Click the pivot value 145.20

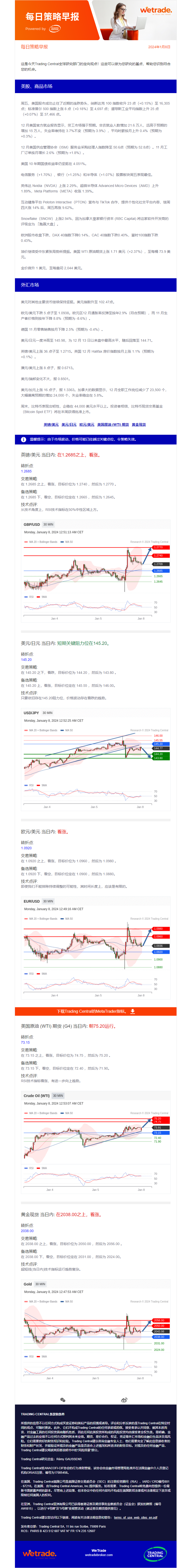[26, 660]
